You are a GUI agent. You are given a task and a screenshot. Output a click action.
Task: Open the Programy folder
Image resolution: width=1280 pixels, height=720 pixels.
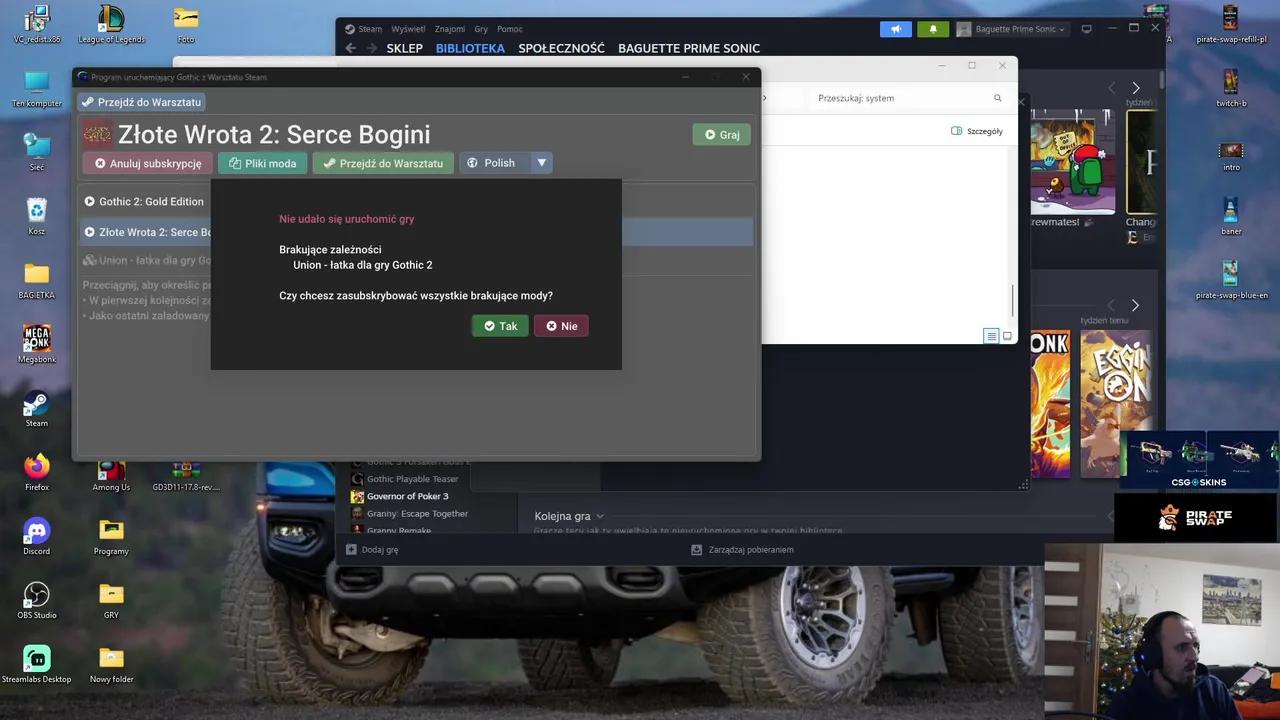tap(111, 536)
